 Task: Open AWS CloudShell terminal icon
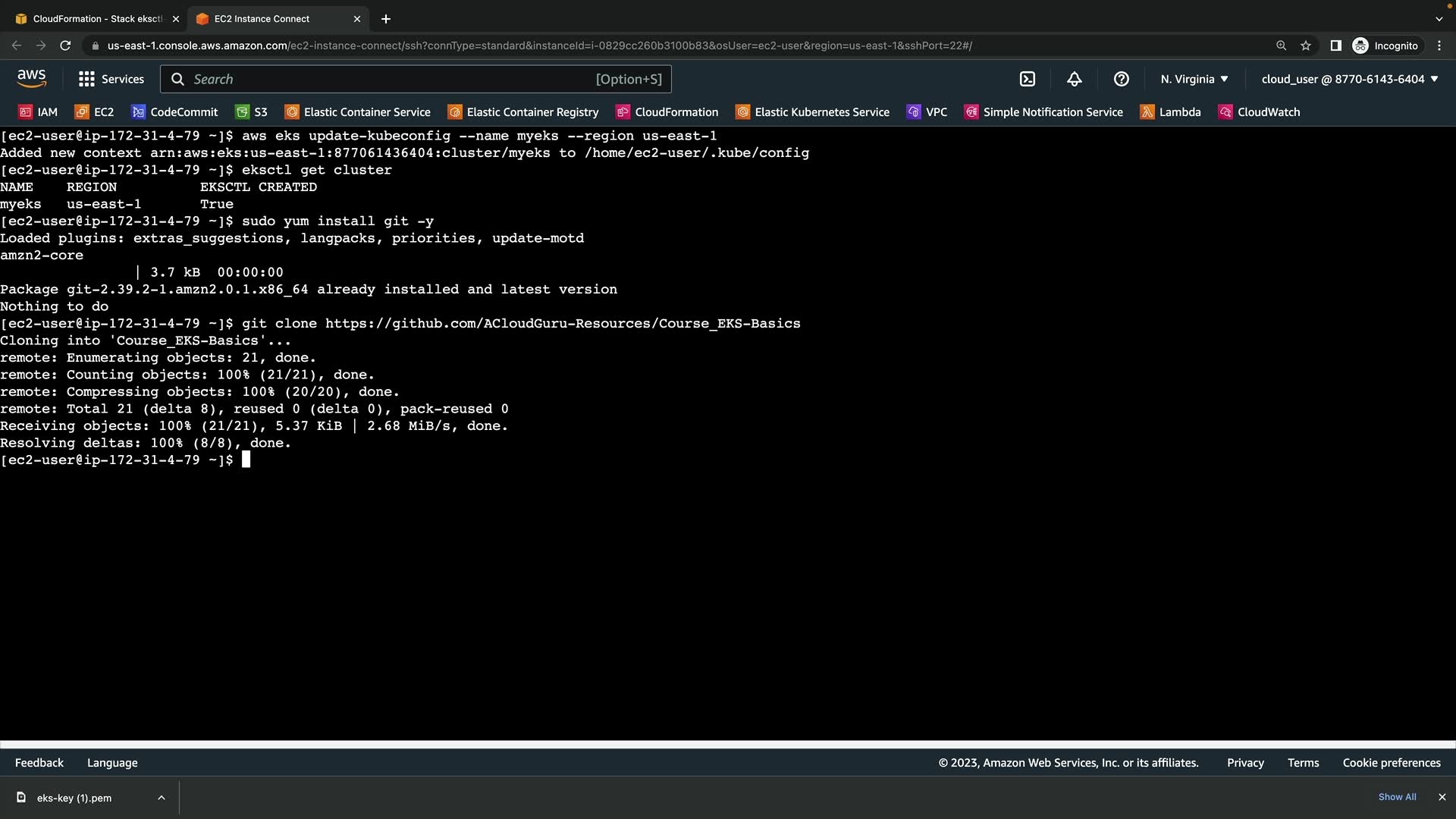point(1028,79)
